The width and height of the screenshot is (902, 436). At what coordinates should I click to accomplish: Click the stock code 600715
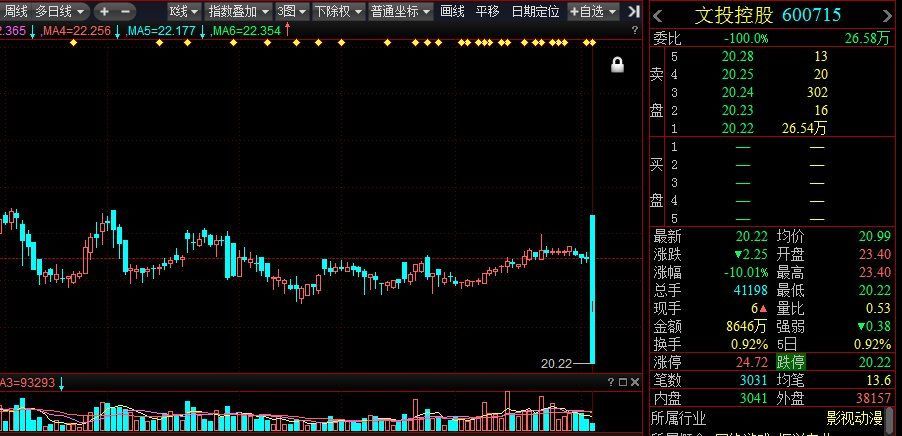(x=813, y=16)
